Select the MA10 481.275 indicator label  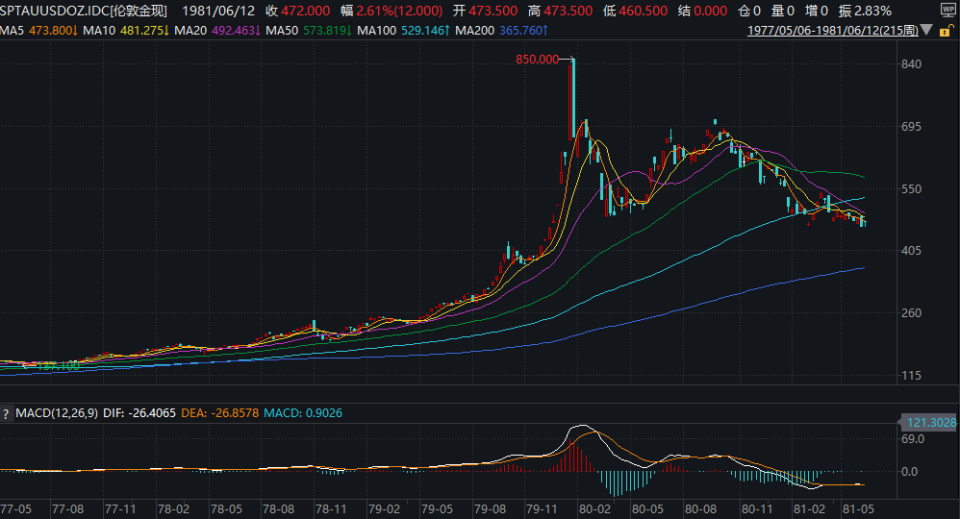point(127,30)
